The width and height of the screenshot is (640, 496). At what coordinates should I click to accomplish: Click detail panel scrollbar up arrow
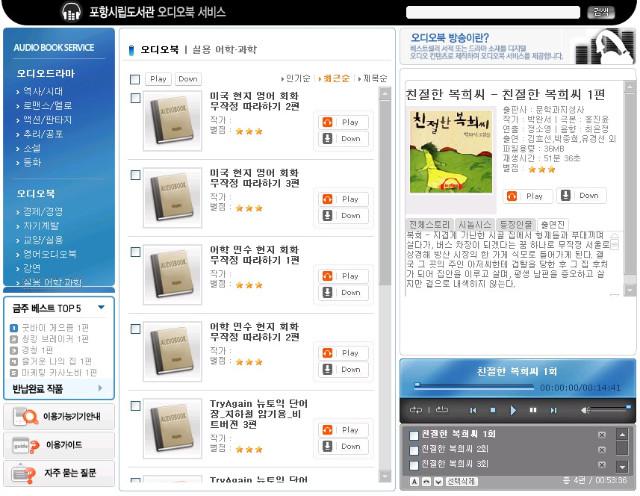[630, 87]
